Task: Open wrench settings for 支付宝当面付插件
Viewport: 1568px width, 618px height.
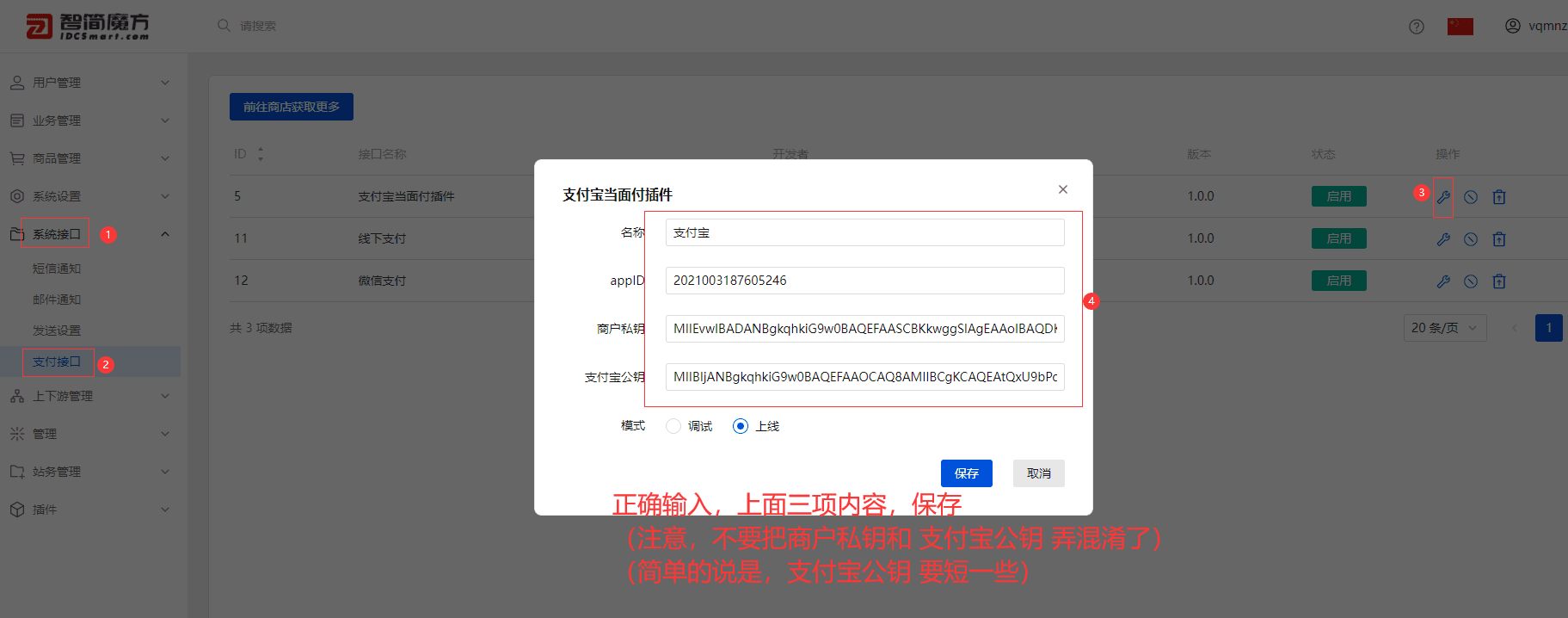Action: 1443,197
